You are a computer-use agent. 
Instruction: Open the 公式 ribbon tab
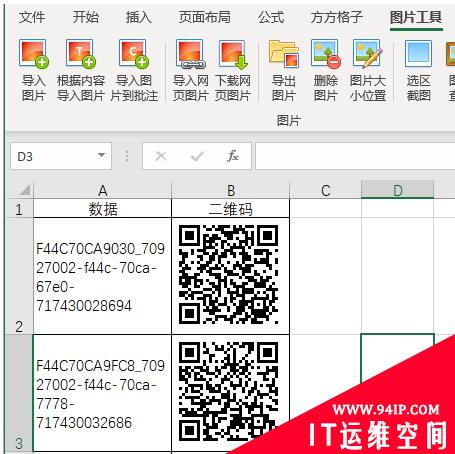point(271,17)
